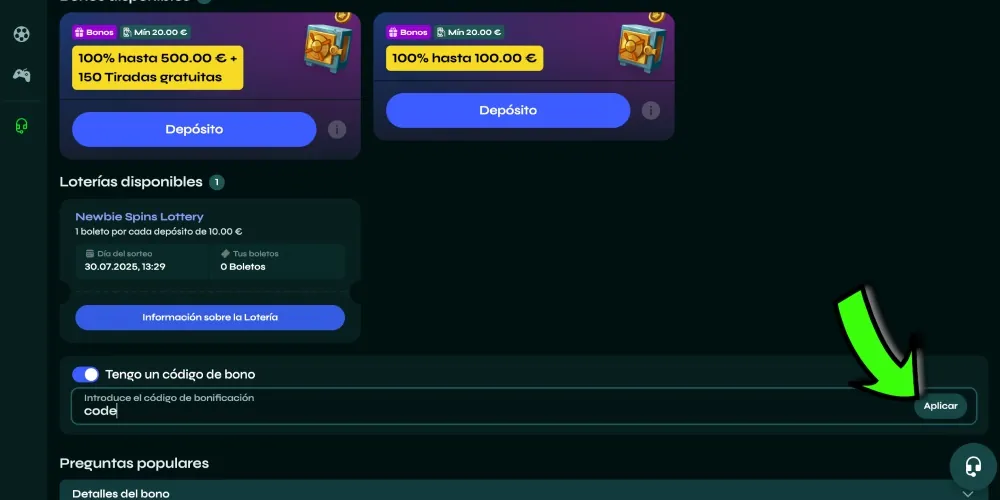Image resolution: width=1000 pixels, height=500 pixels.
Task: Click Depósito on the 500.00 € bonus
Action: coord(194,129)
